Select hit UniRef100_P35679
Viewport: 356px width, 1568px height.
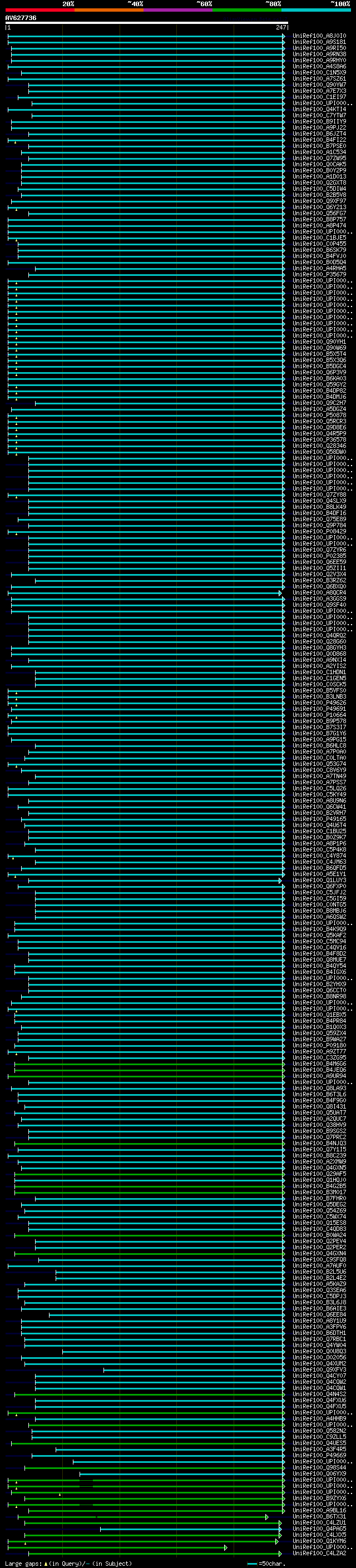click(x=319, y=275)
